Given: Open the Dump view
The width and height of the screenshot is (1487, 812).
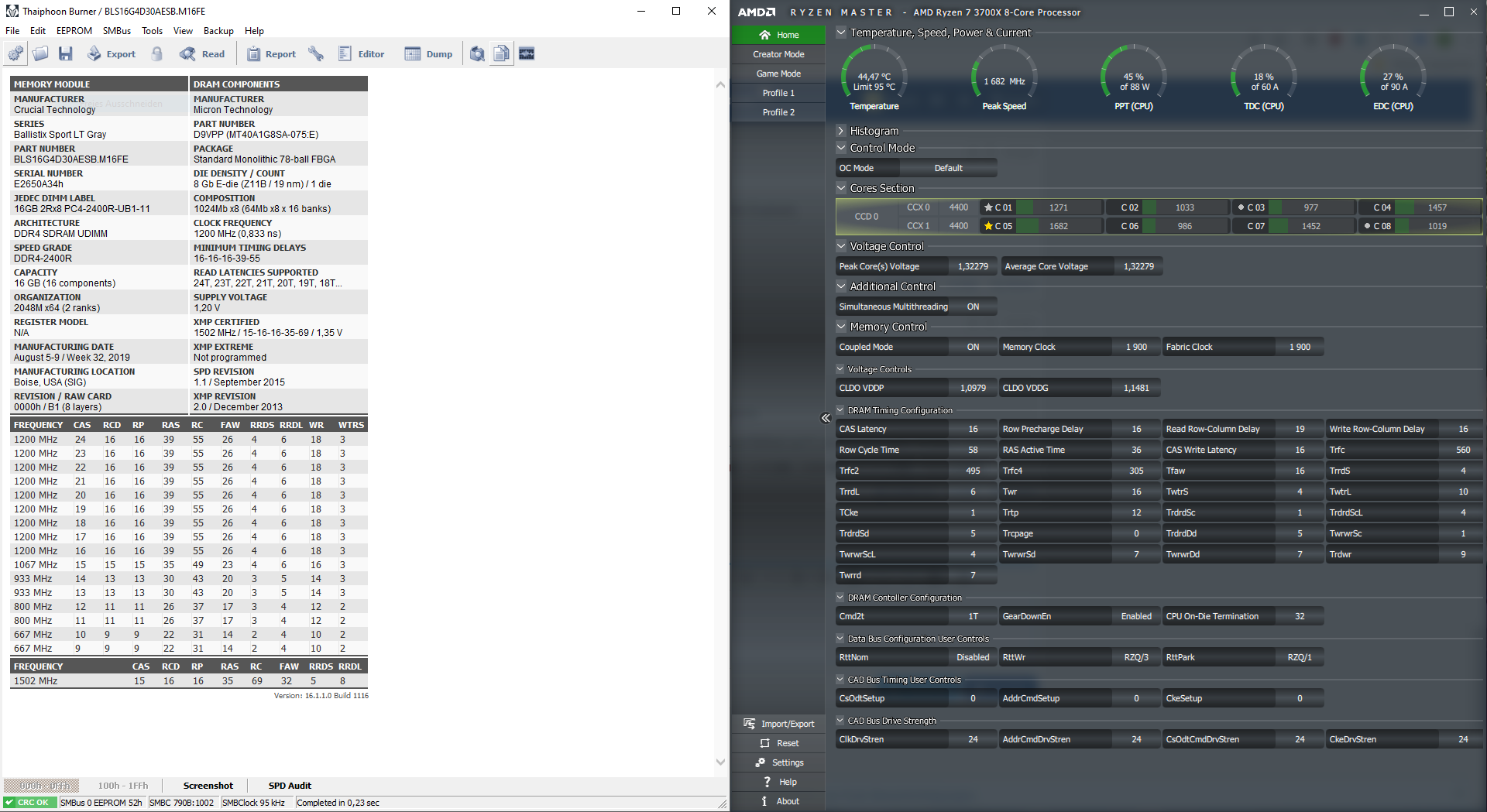Looking at the screenshot, I should pyautogui.click(x=429, y=53).
